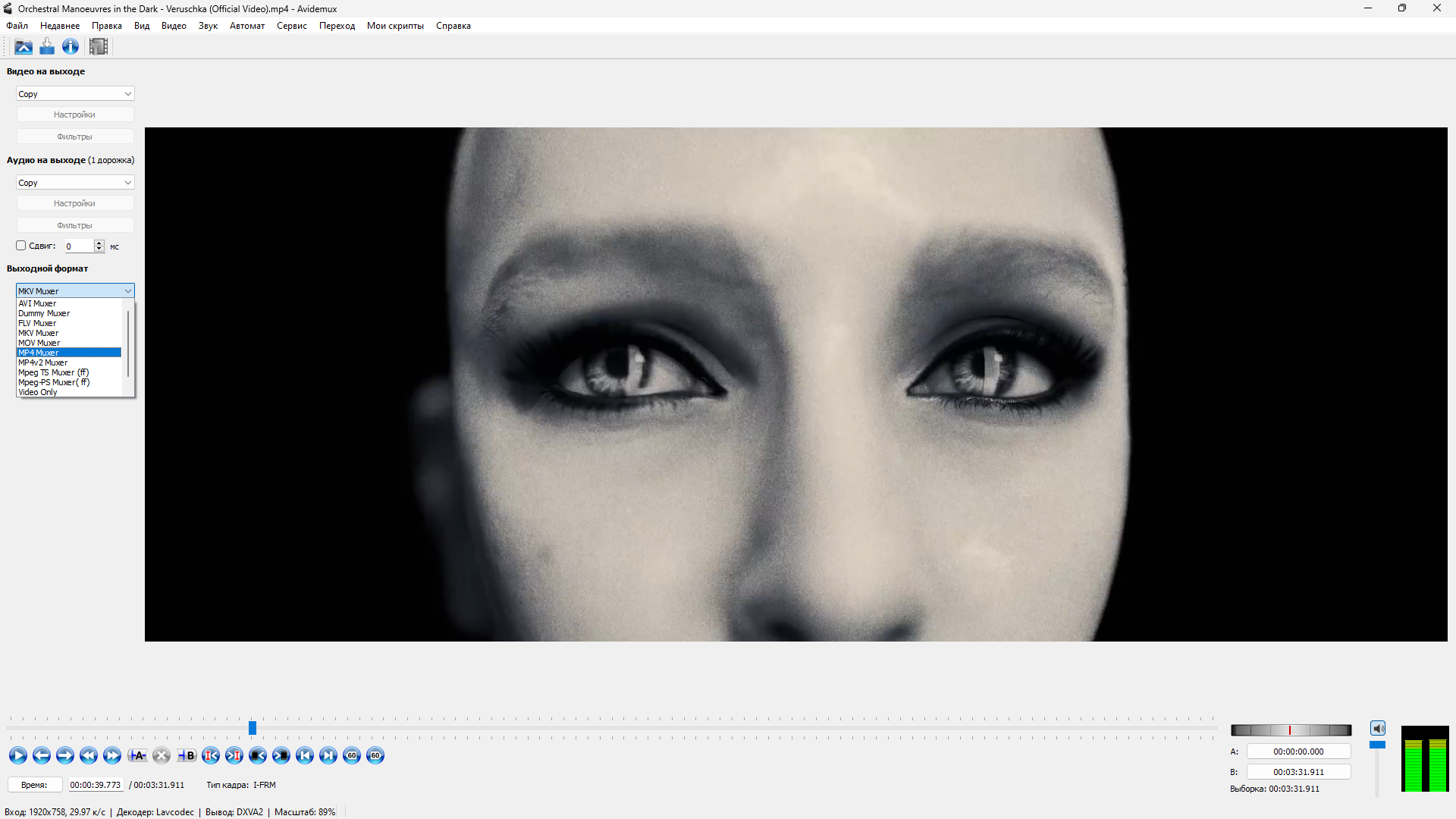
Task: Search next black frame icon
Action: tap(281, 755)
